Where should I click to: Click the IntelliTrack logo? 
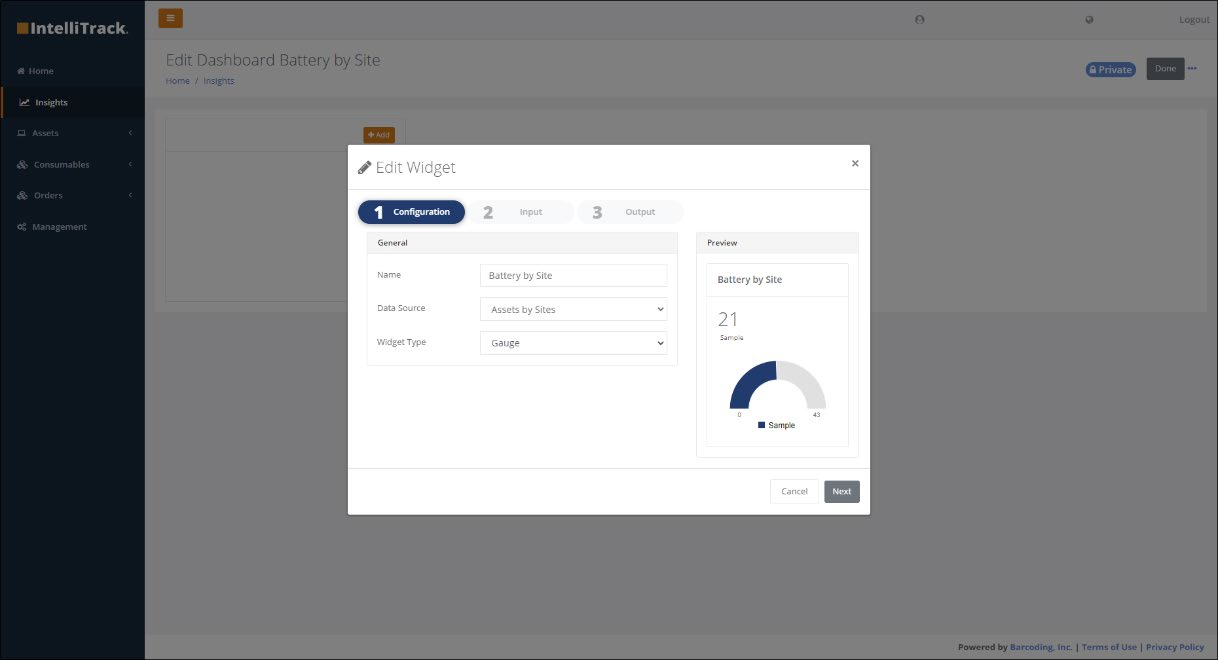[x=72, y=28]
